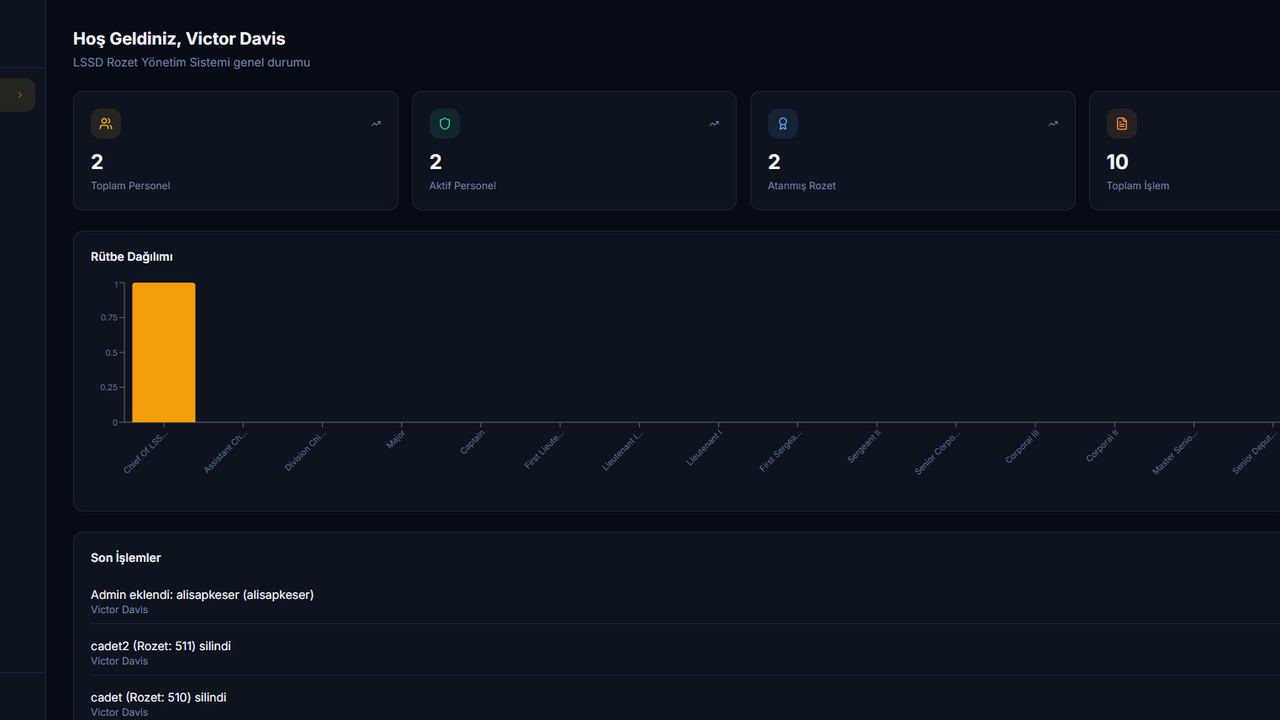Click the 0.75 tick on the y-axis
The image size is (1280, 720).
pos(109,318)
